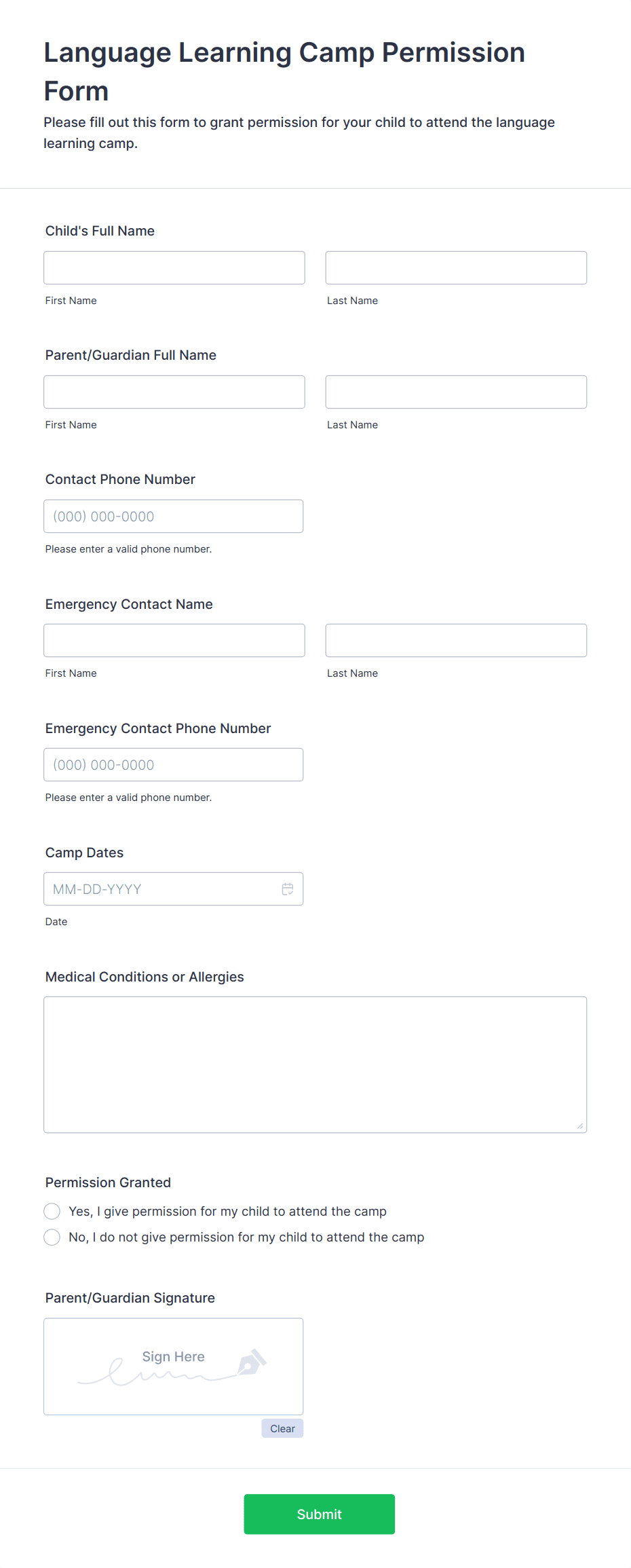Viewport: 631px width, 1568px height.
Task: Click Parent/Guardian Last Name input
Action: point(456,392)
